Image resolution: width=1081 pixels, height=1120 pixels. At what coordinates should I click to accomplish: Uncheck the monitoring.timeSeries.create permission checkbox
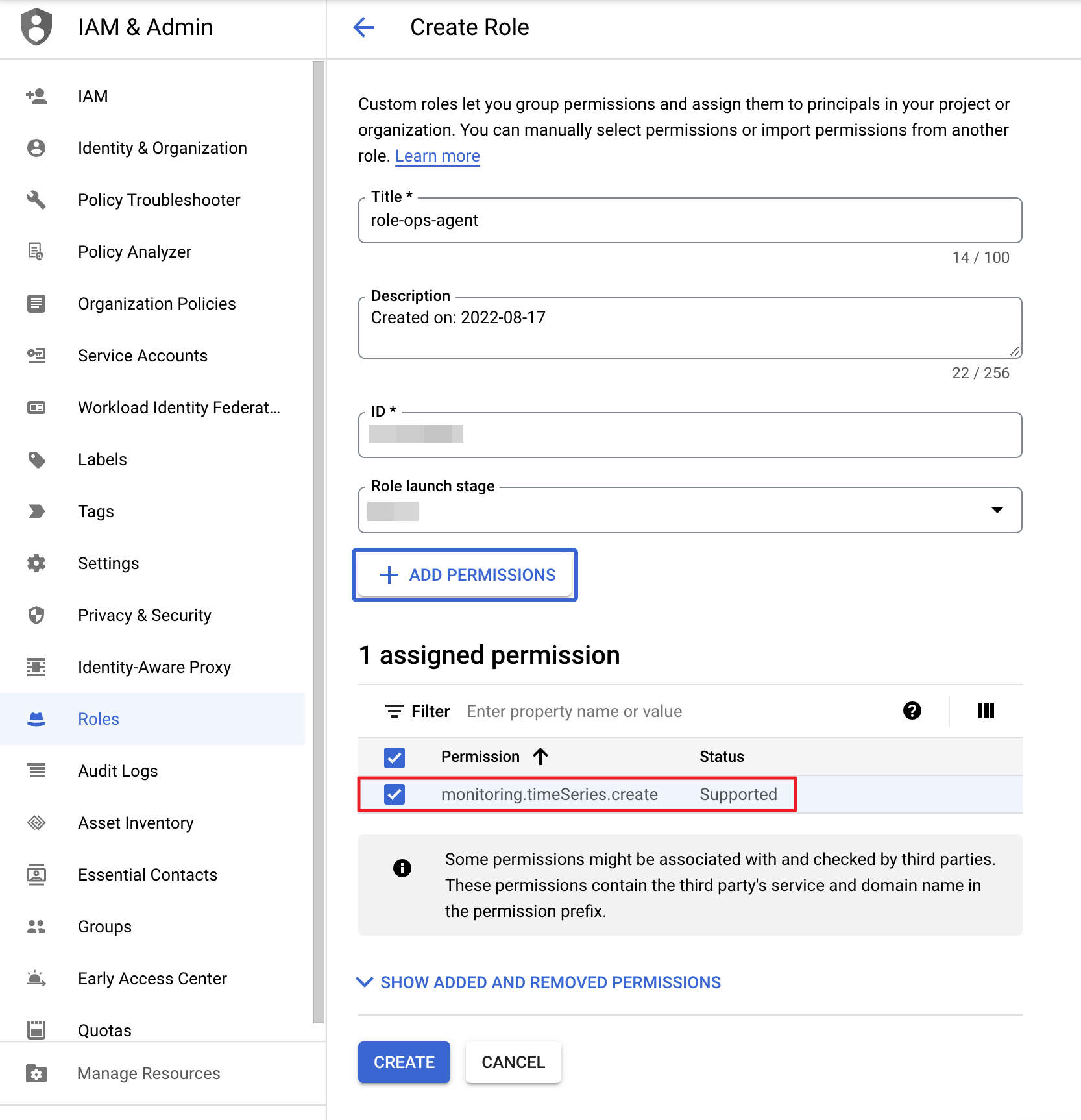(x=395, y=794)
